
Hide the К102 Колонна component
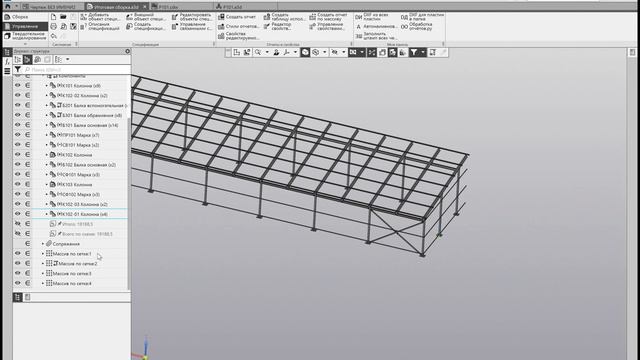point(18,154)
